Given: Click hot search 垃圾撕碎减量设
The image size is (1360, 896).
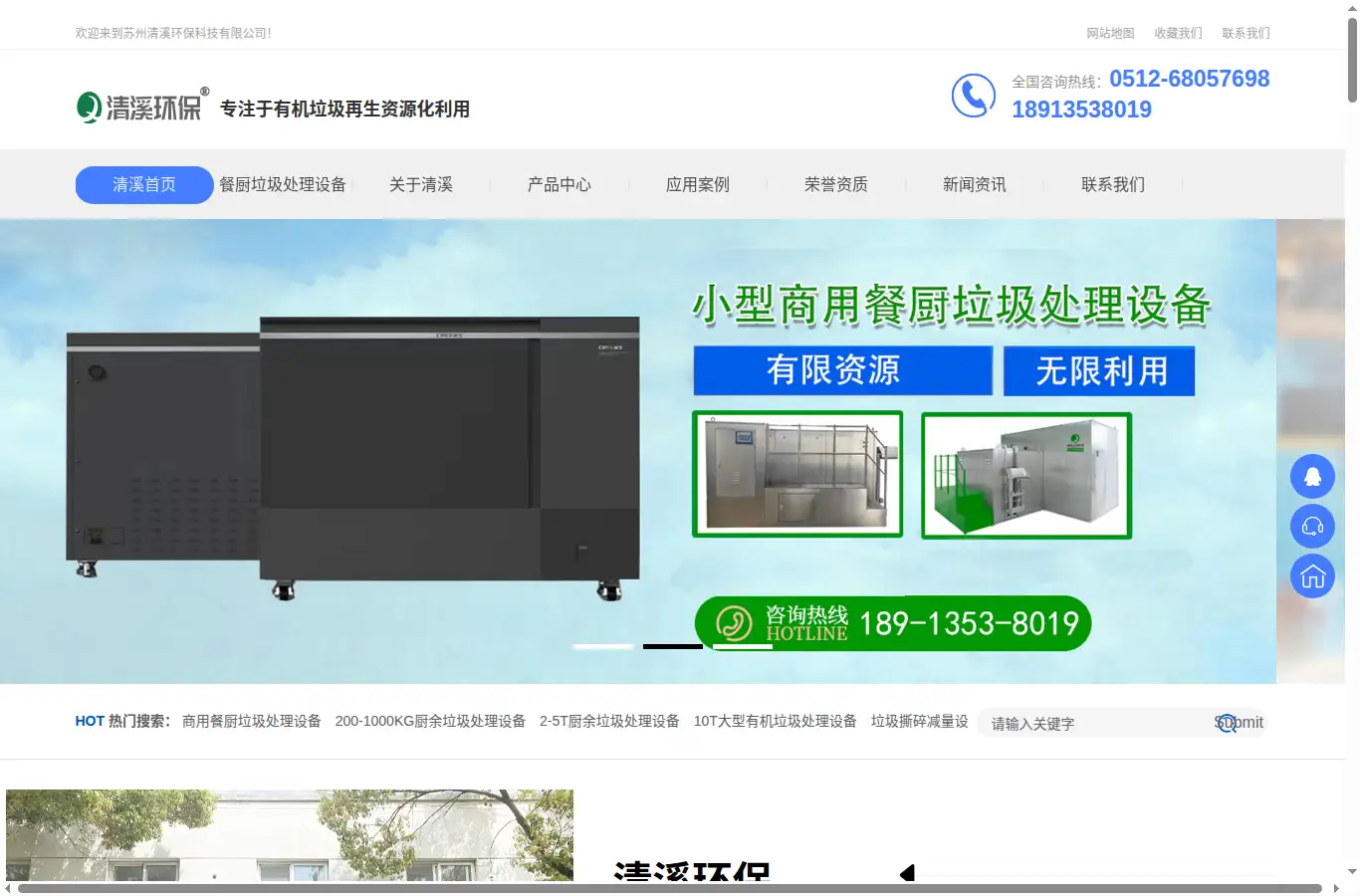Looking at the screenshot, I should click(x=920, y=722).
